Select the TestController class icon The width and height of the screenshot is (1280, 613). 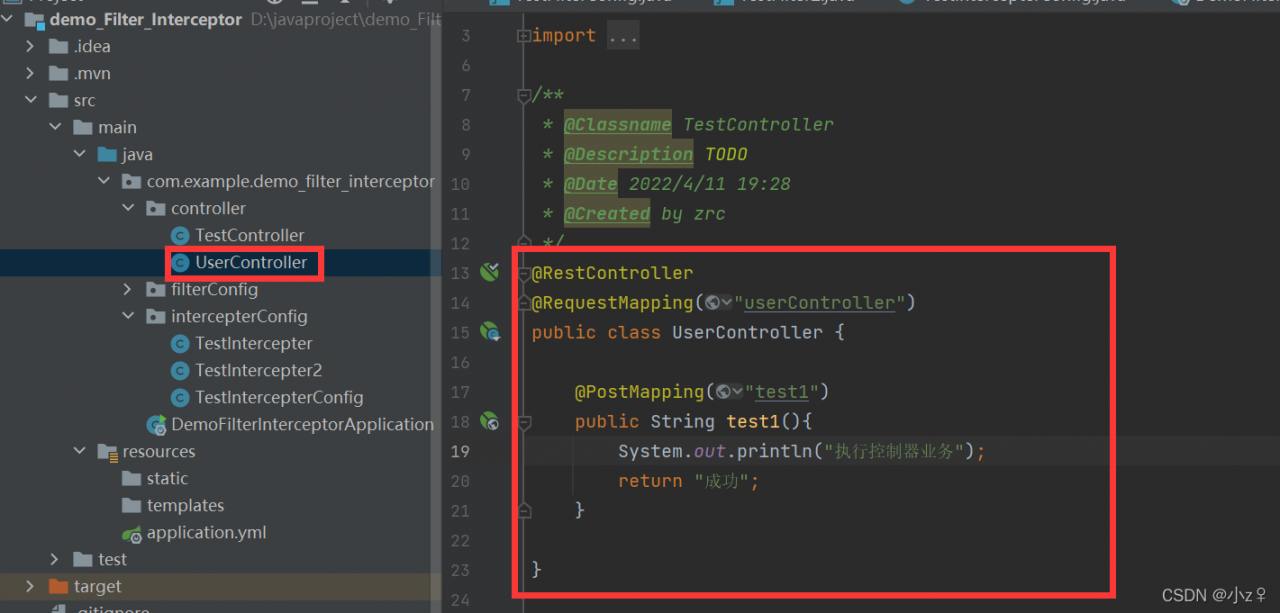(x=180, y=236)
